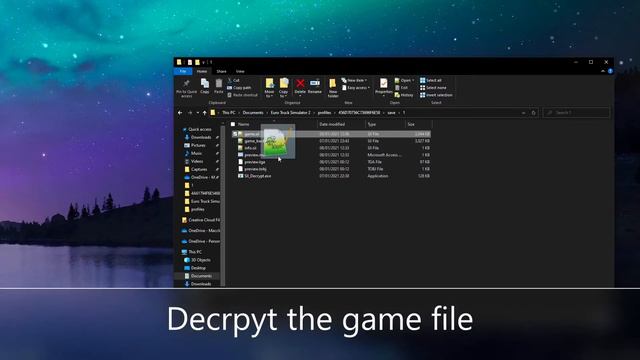The image size is (640, 360).
Task: Click the Refresh button beside address bar
Action: (533, 113)
